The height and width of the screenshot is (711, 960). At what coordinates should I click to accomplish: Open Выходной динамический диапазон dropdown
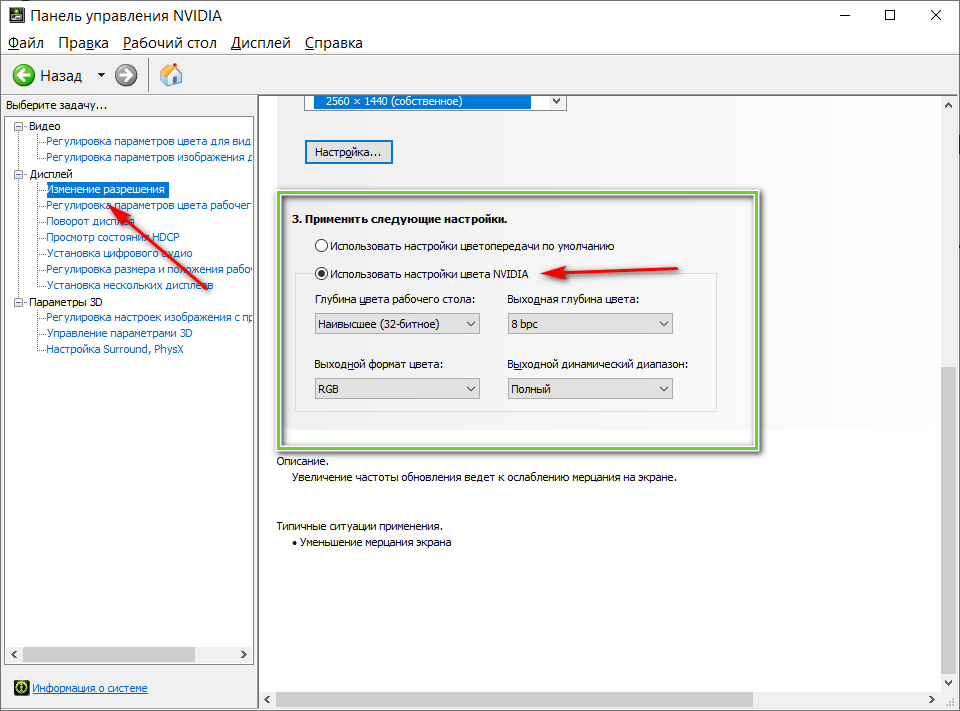(x=590, y=389)
